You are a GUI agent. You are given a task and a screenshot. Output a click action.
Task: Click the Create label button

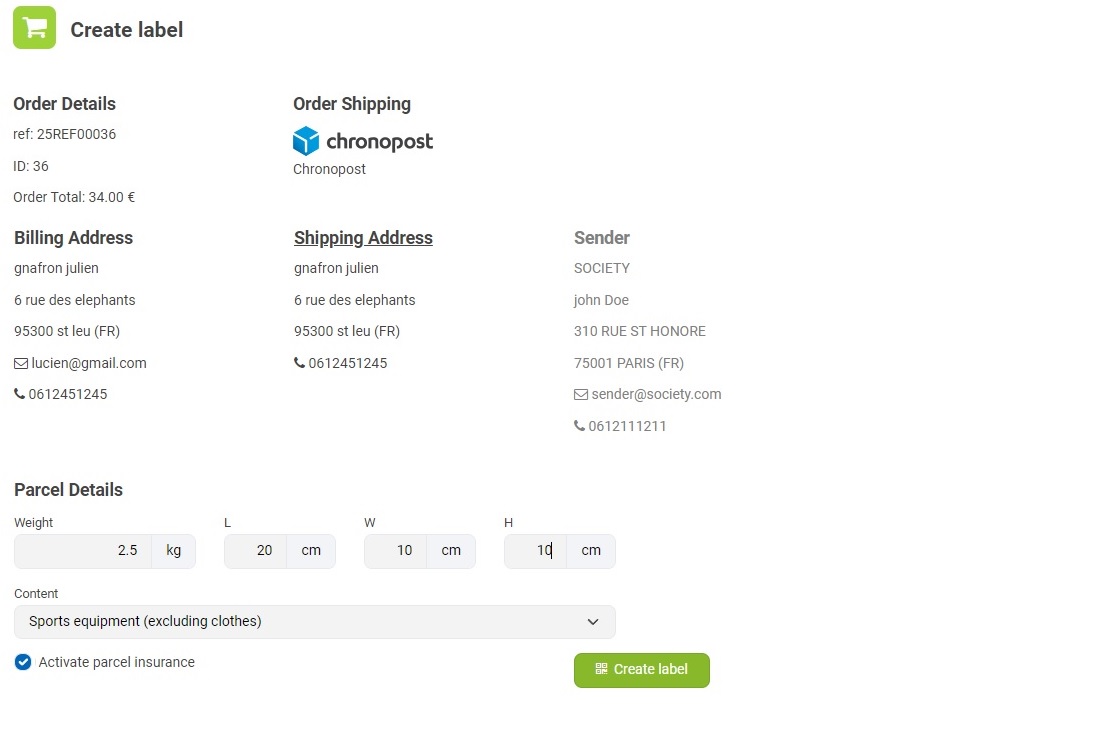(x=641, y=670)
